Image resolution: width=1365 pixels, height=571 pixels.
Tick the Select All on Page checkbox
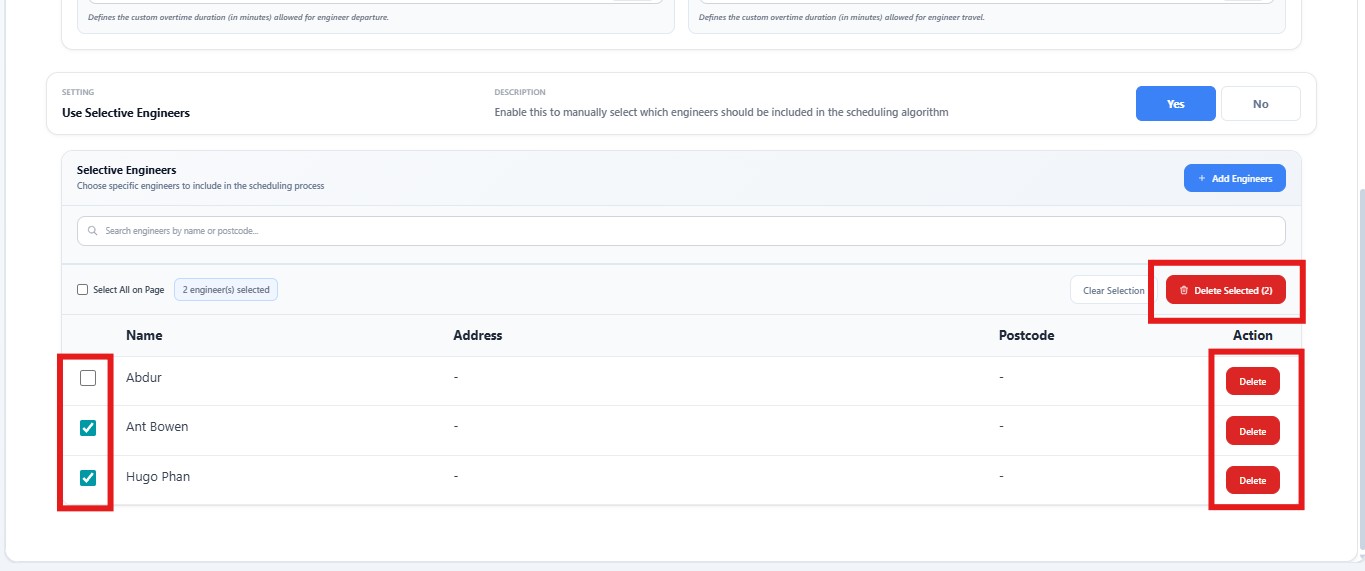tap(83, 290)
